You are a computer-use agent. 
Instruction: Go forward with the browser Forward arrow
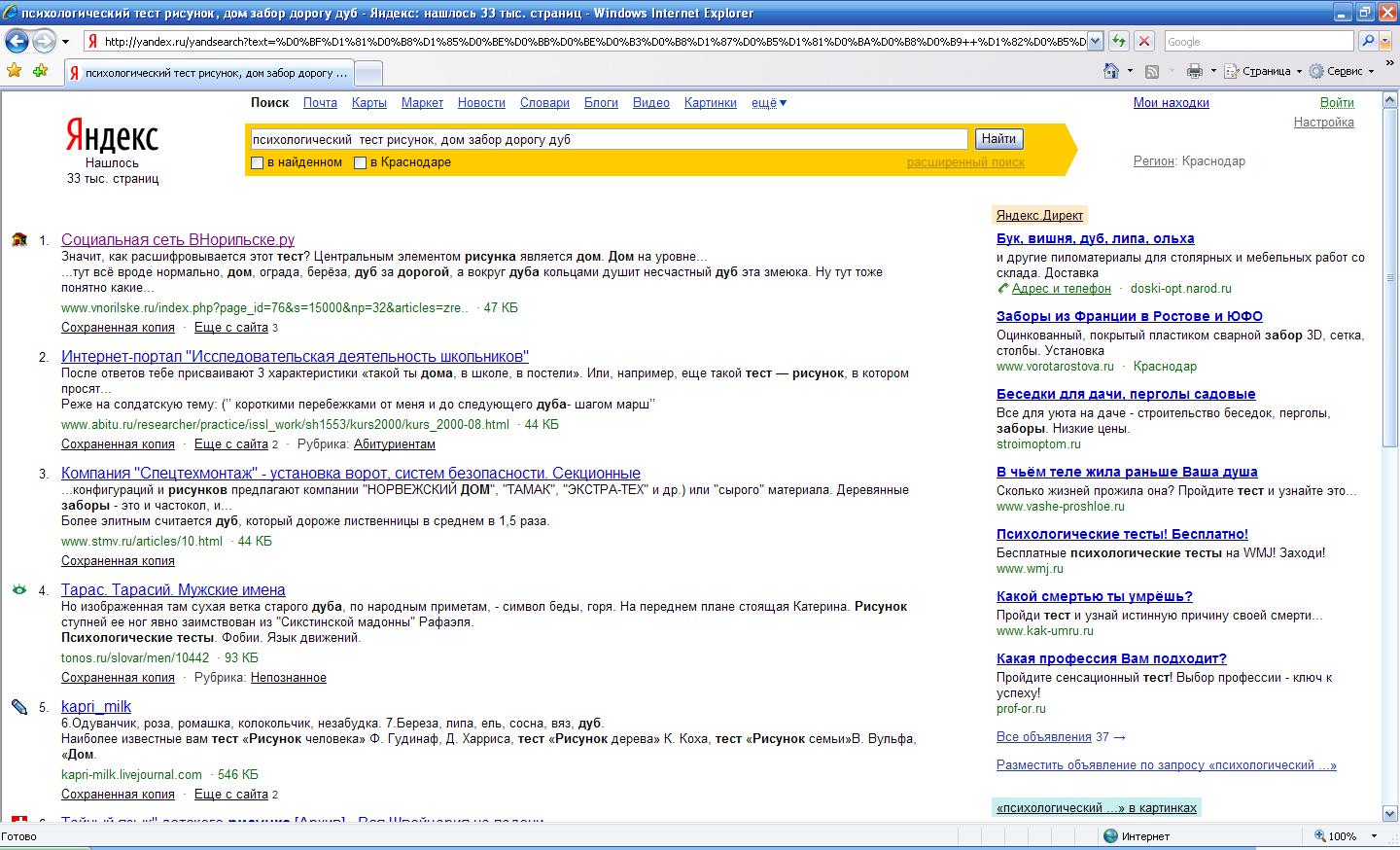click(x=44, y=41)
